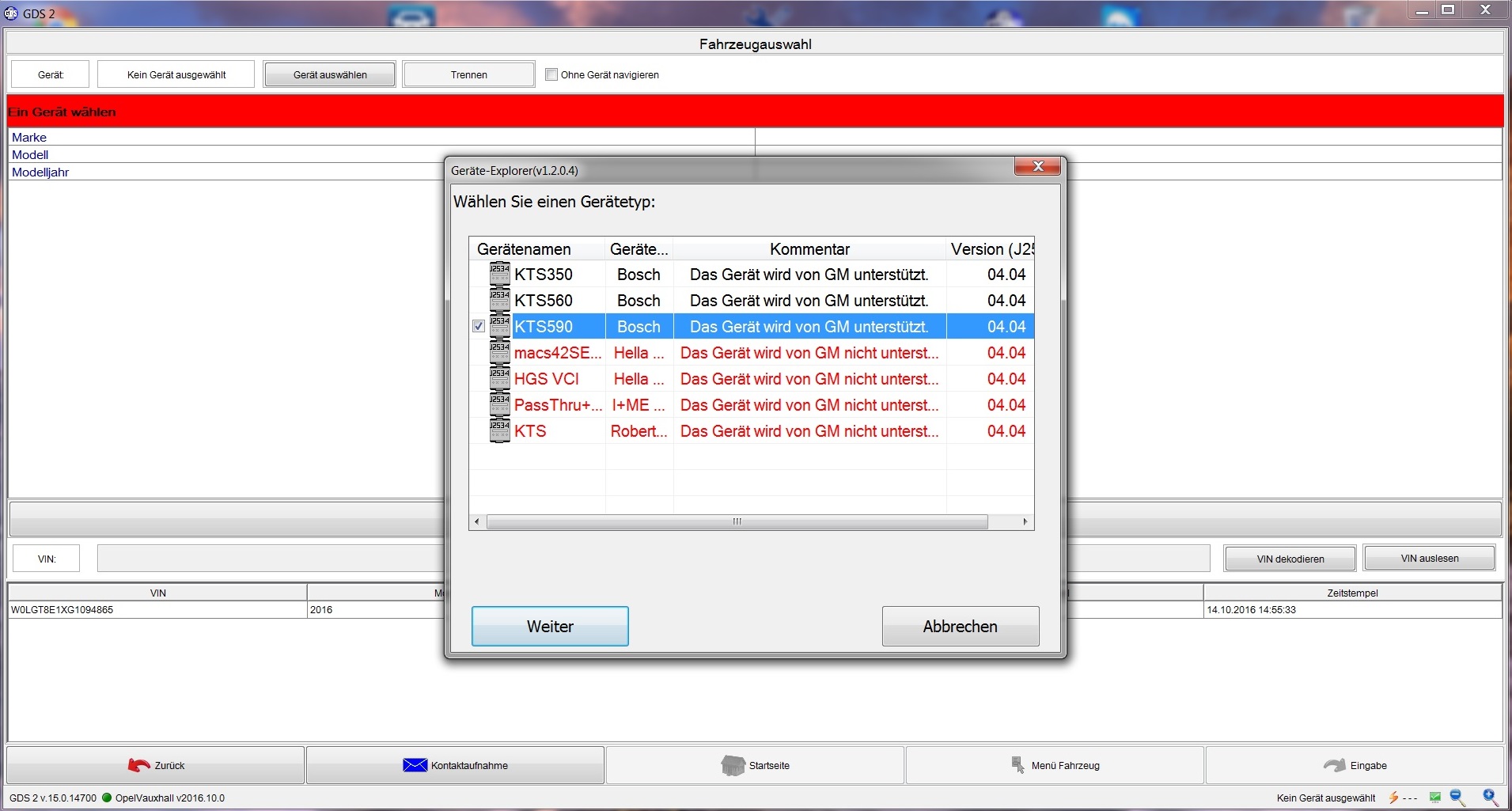The width and height of the screenshot is (1512, 811).
Task: Cancel the dialog with Abbrechen
Action: point(961,627)
